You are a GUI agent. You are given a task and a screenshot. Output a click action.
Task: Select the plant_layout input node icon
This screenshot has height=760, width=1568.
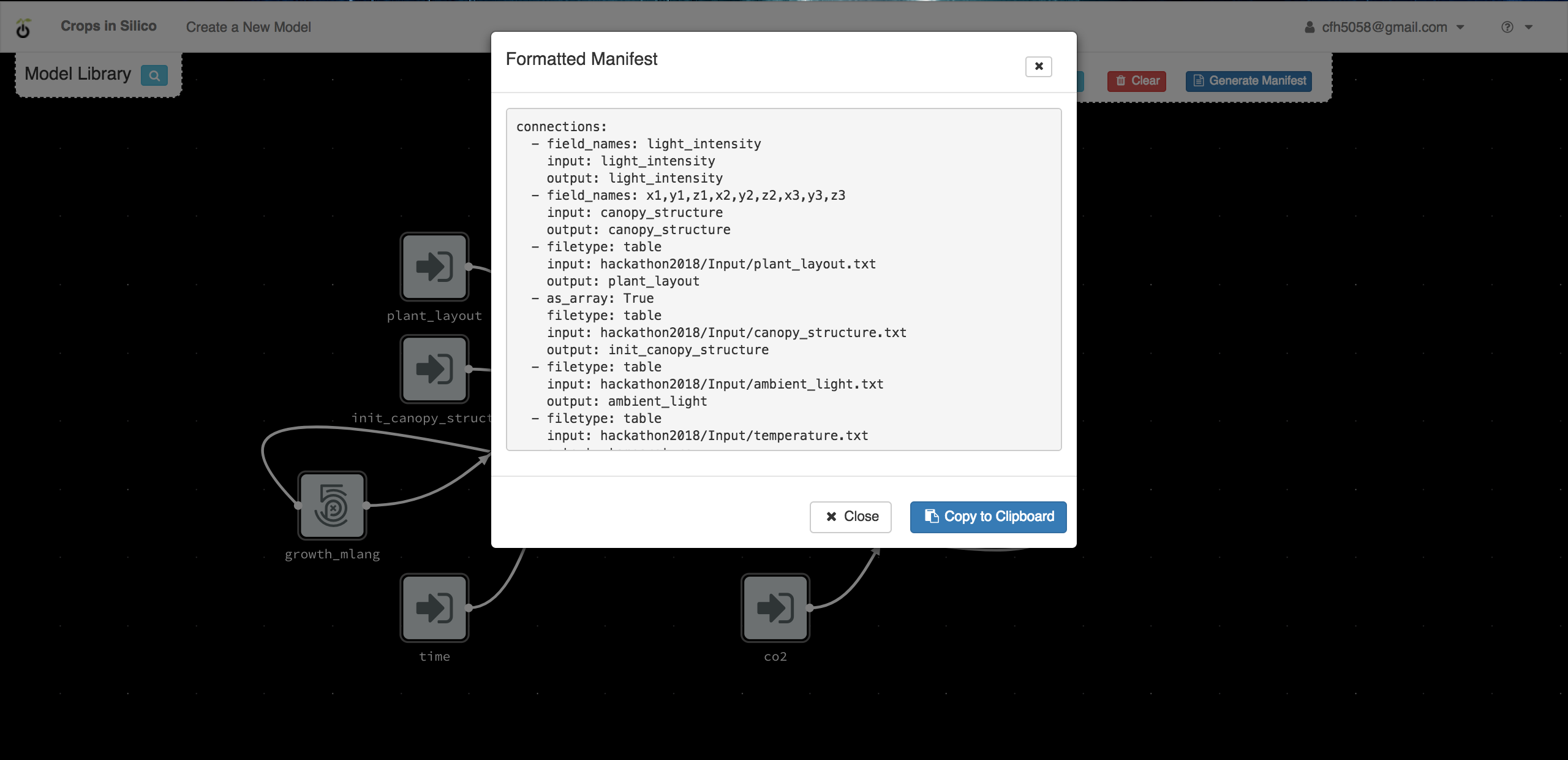(x=435, y=267)
